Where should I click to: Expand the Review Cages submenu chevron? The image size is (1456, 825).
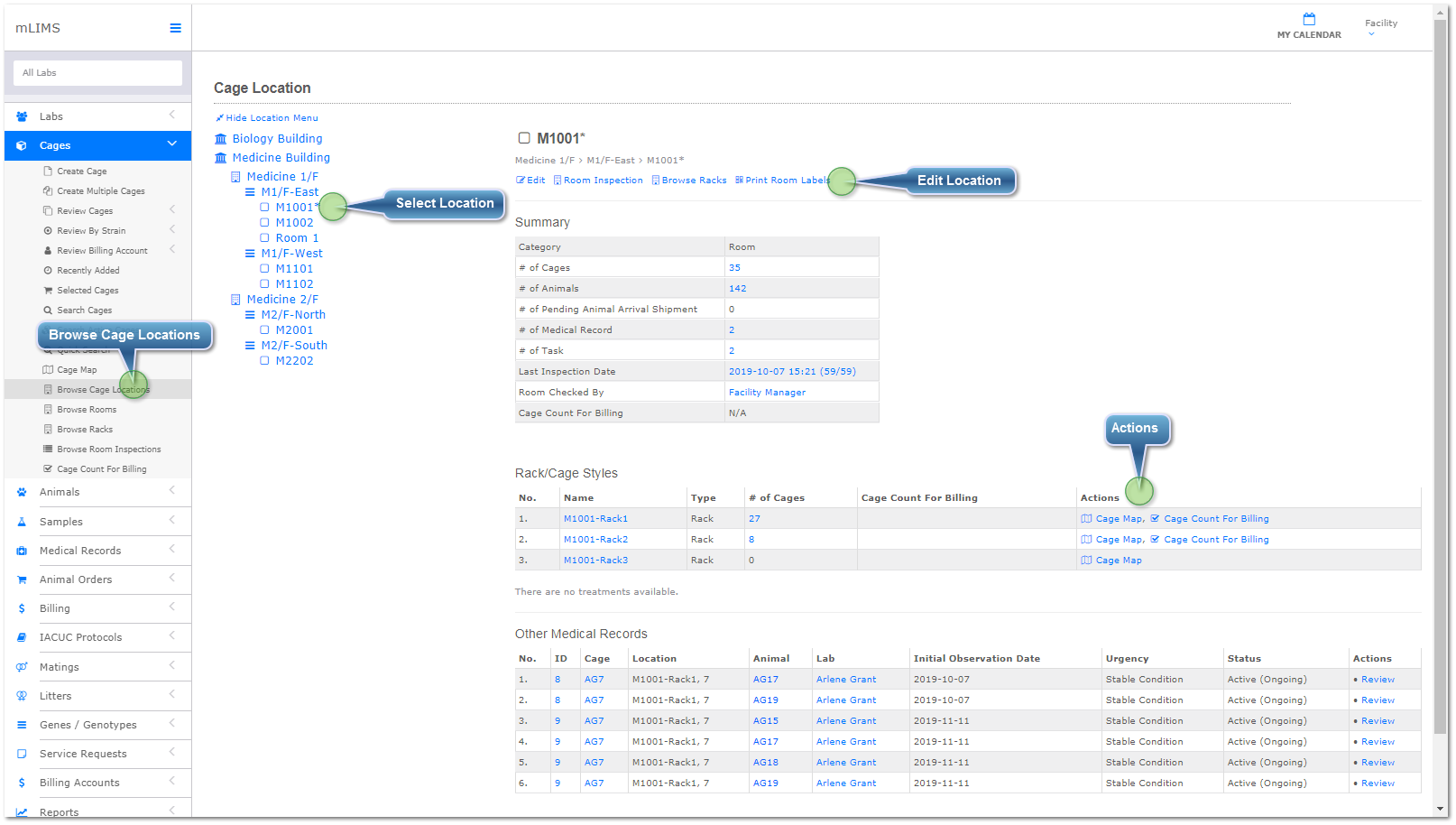point(171,209)
